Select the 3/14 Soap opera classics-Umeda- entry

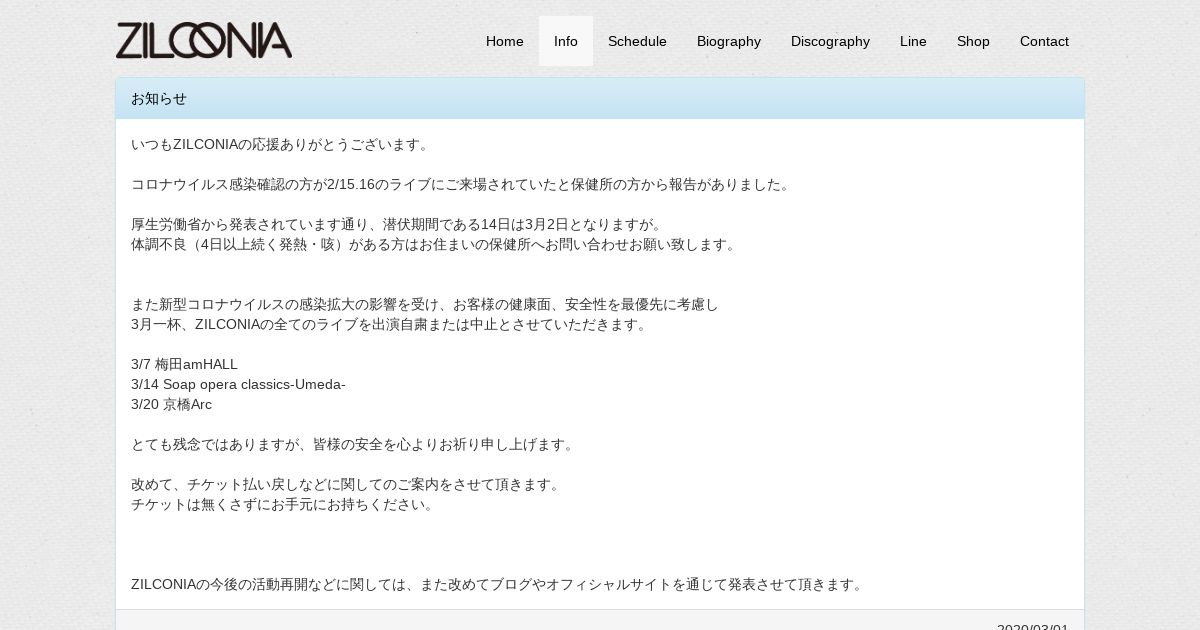pos(238,384)
